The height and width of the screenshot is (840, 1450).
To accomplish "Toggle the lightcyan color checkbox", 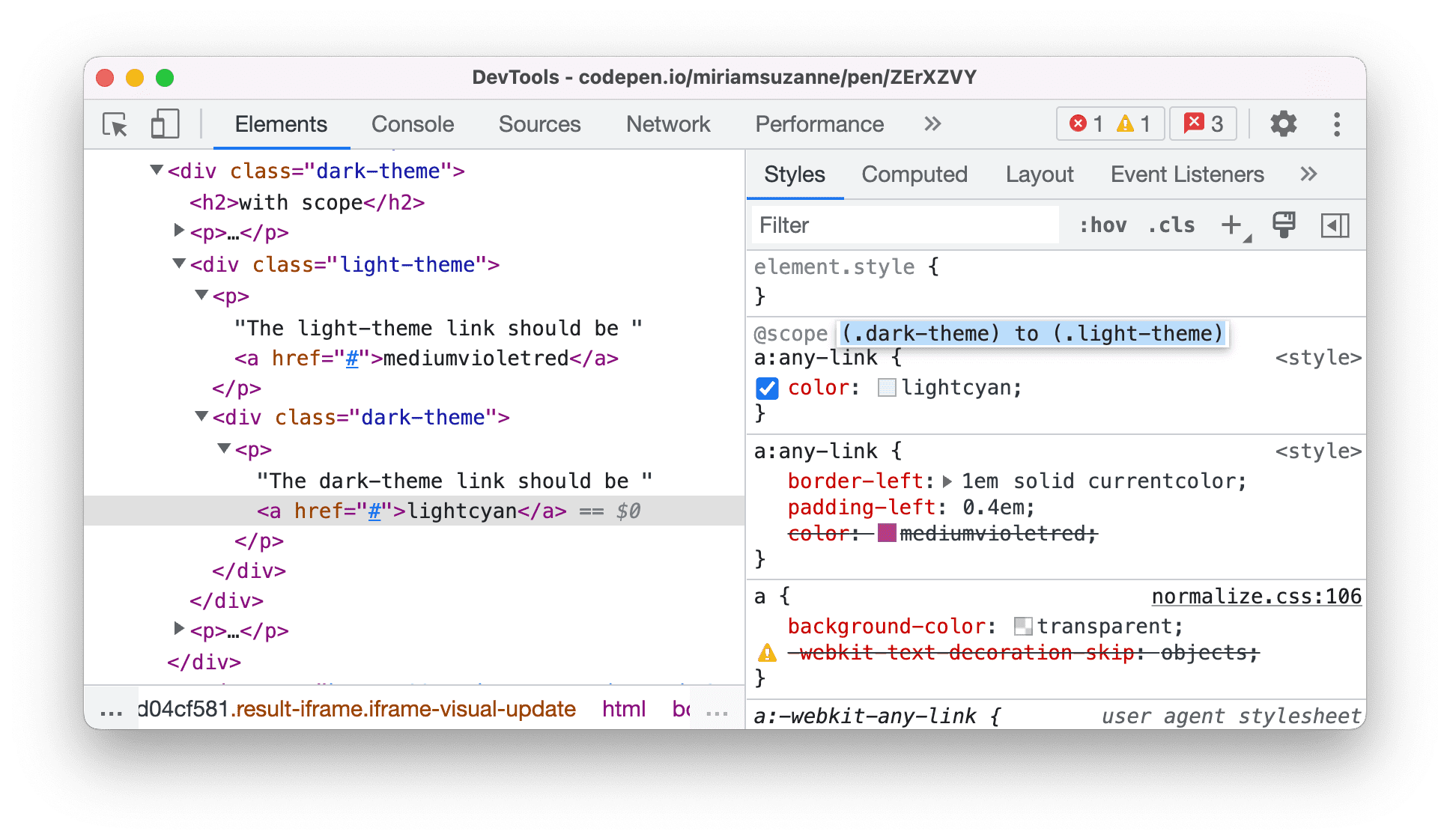I will (x=768, y=388).
